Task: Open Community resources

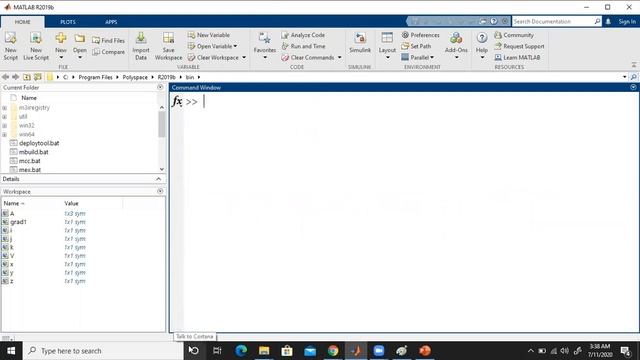Action: click(x=514, y=35)
